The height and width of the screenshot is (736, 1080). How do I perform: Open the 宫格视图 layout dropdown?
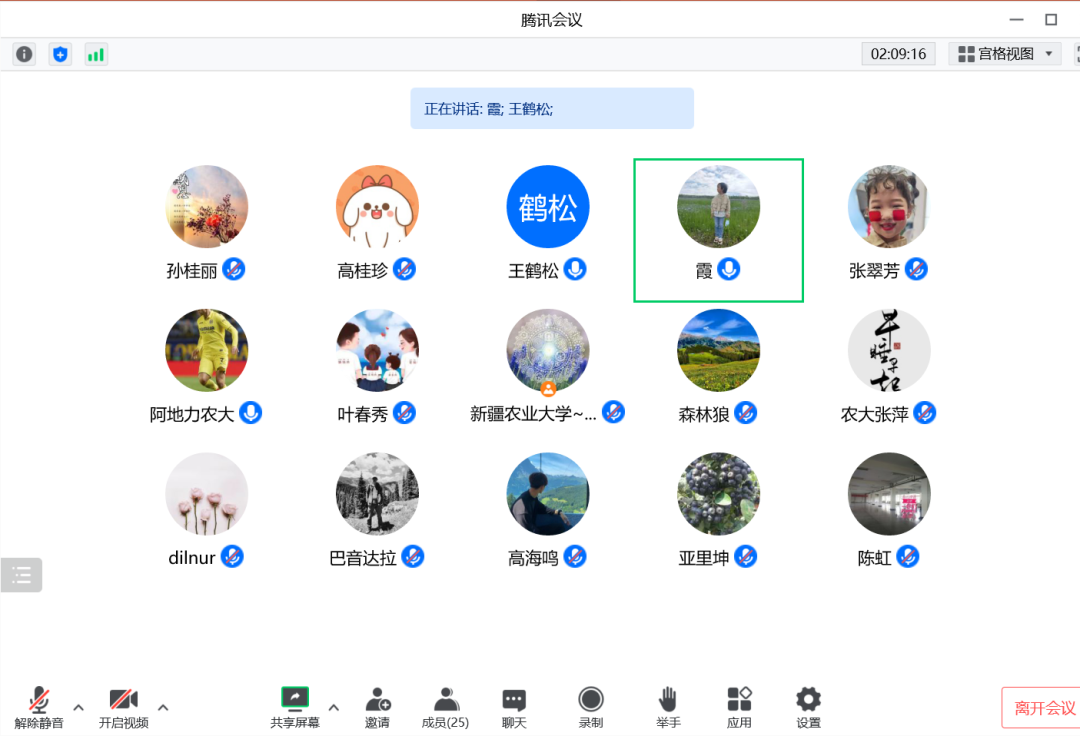(x=1004, y=54)
